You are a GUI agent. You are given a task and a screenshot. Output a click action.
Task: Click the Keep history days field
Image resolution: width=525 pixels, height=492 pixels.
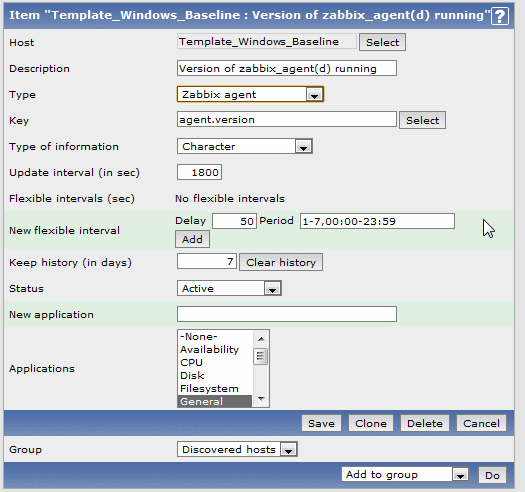pyautogui.click(x=207, y=261)
